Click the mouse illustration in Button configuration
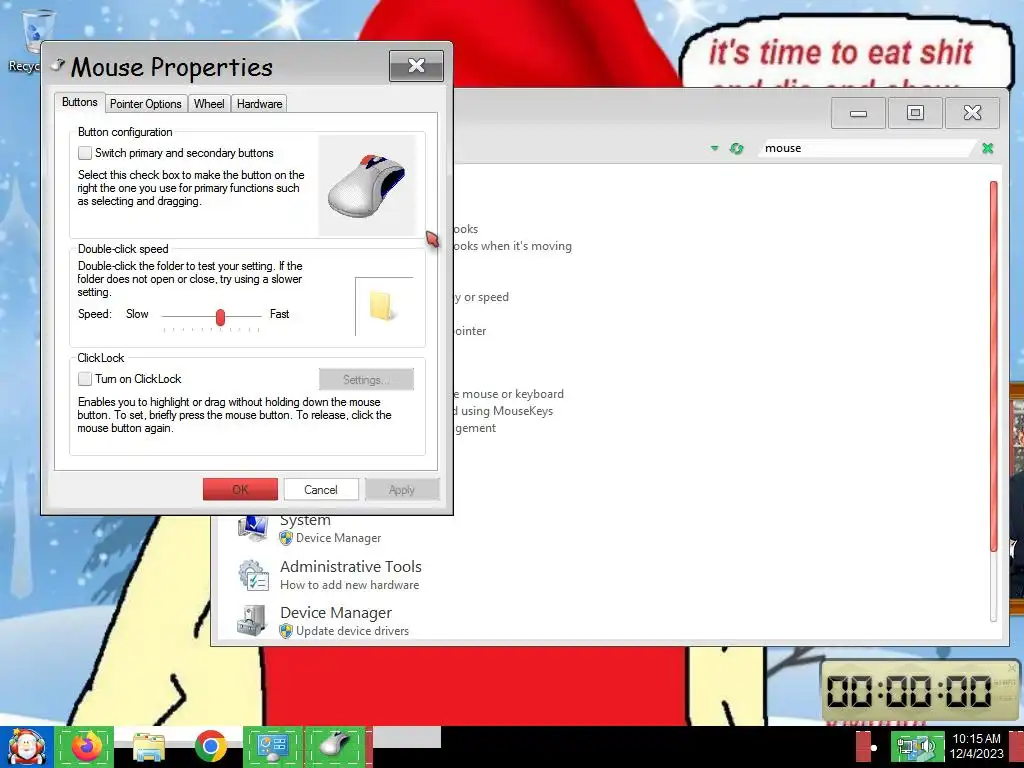The width and height of the screenshot is (1024, 768). pyautogui.click(x=367, y=185)
